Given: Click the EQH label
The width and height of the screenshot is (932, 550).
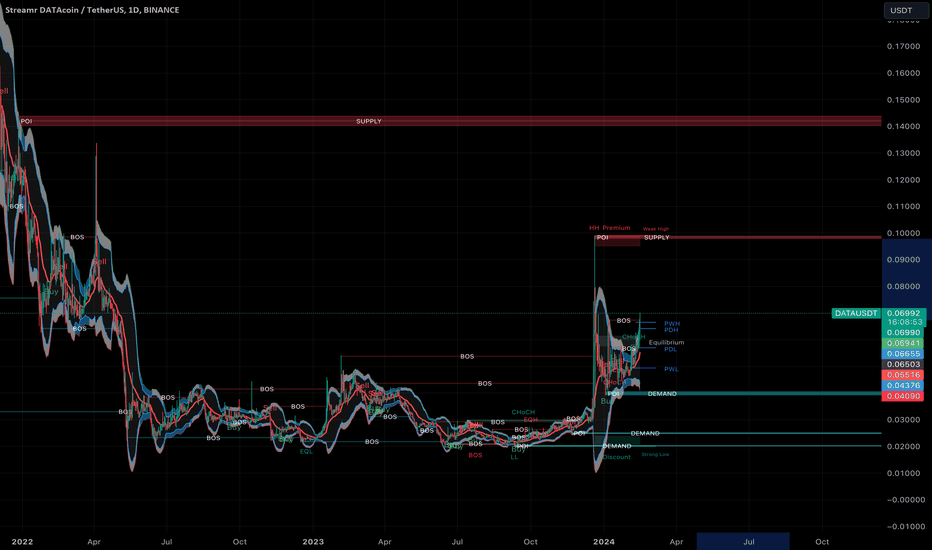Looking at the screenshot, I should (x=530, y=420).
